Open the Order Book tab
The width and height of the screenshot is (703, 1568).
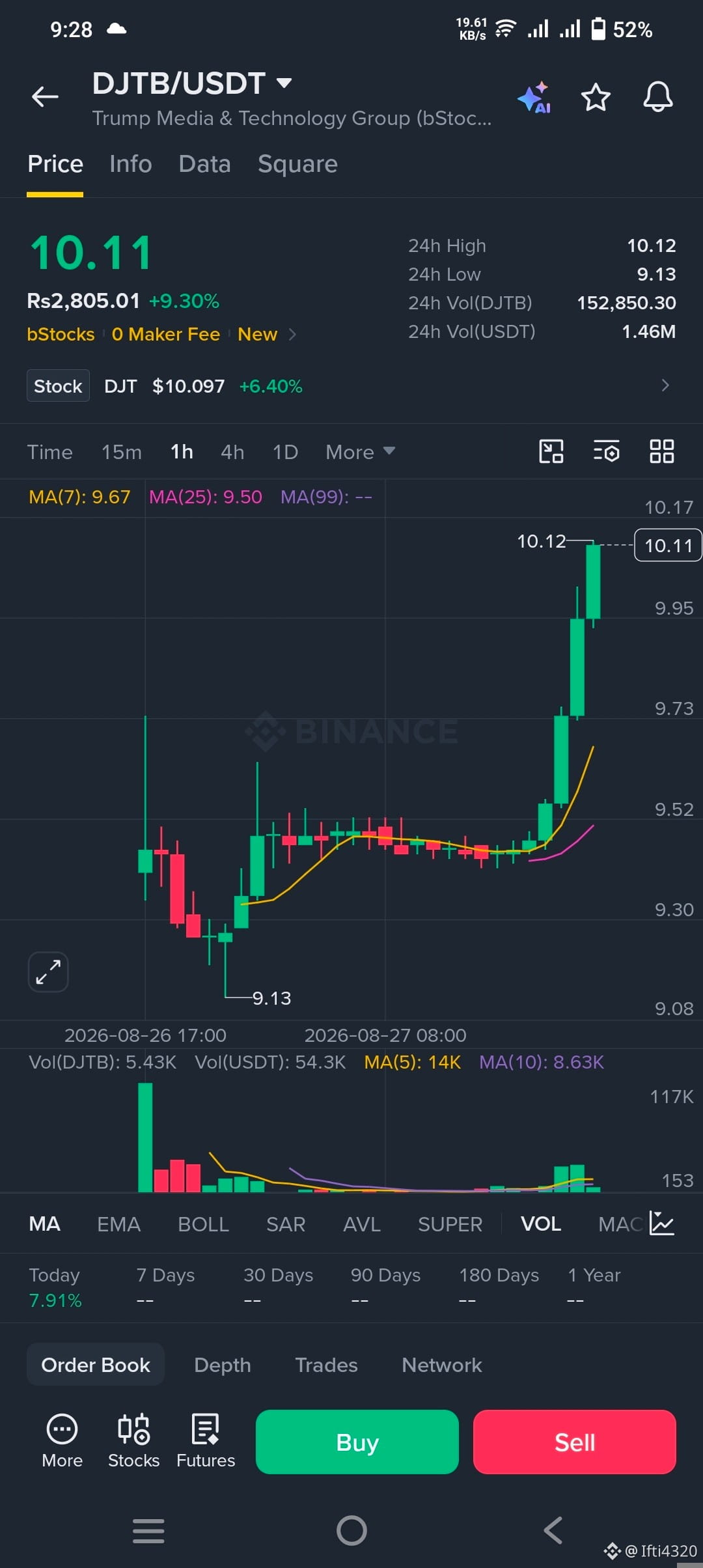tap(96, 1365)
